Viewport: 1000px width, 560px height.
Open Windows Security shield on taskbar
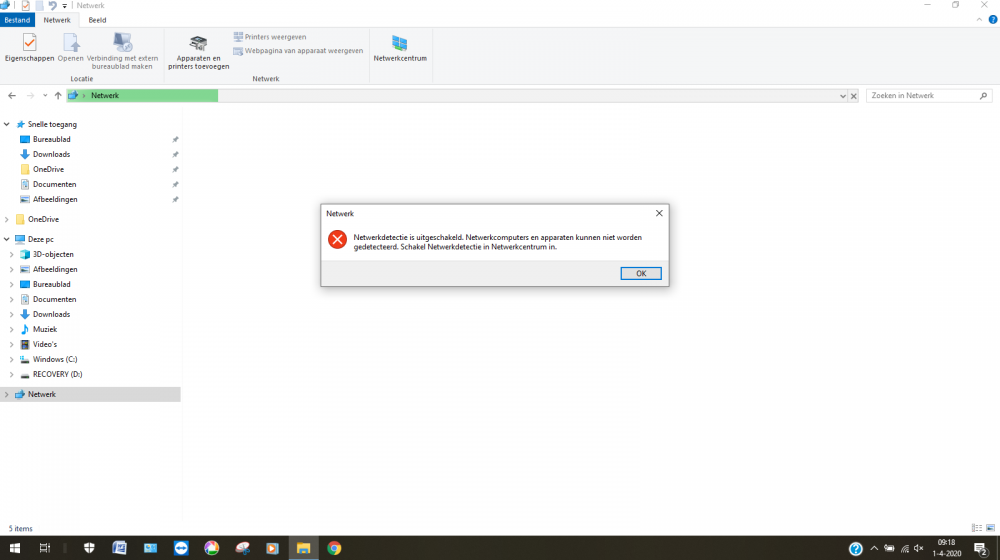point(89,548)
